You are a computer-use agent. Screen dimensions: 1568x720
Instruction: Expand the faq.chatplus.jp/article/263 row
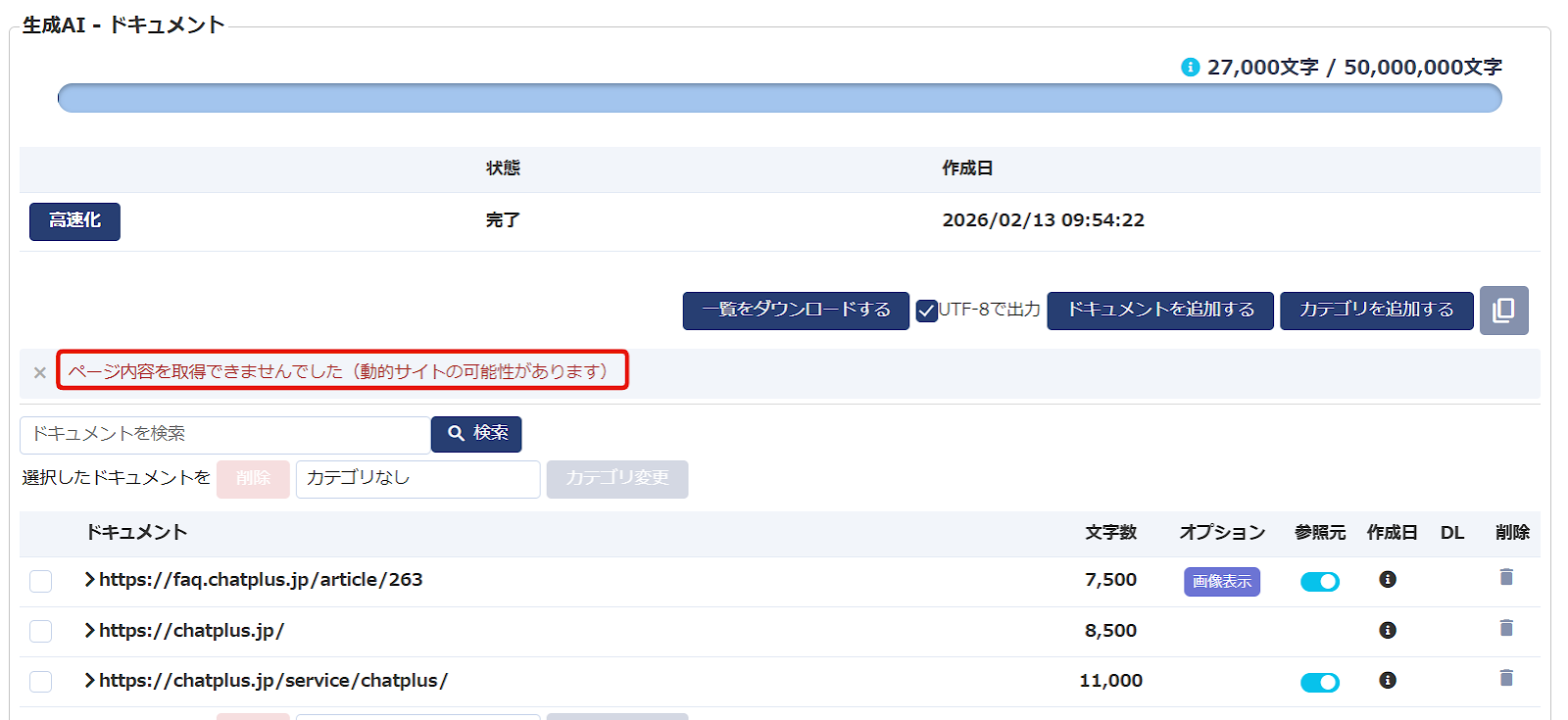[x=90, y=580]
